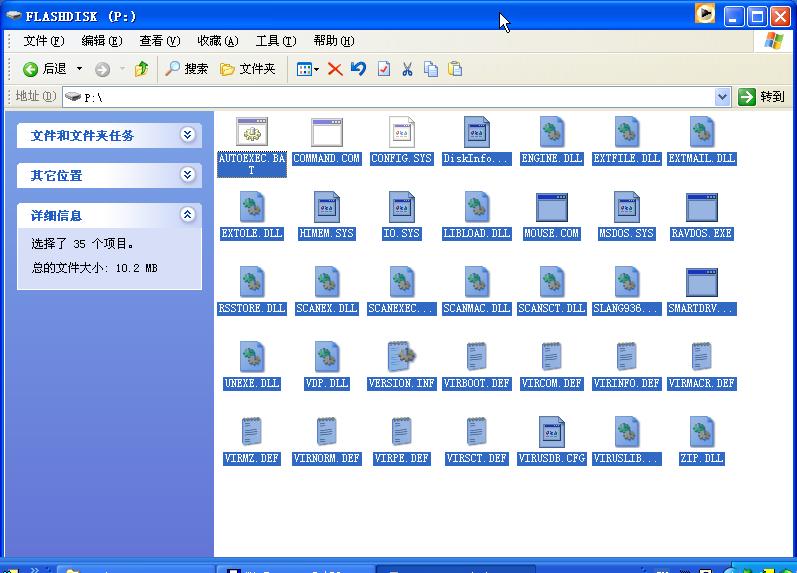The width and height of the screenshot is (797, 573).
Task: Select the SMARTDRV file icon
Action: (x=701, y=282)
